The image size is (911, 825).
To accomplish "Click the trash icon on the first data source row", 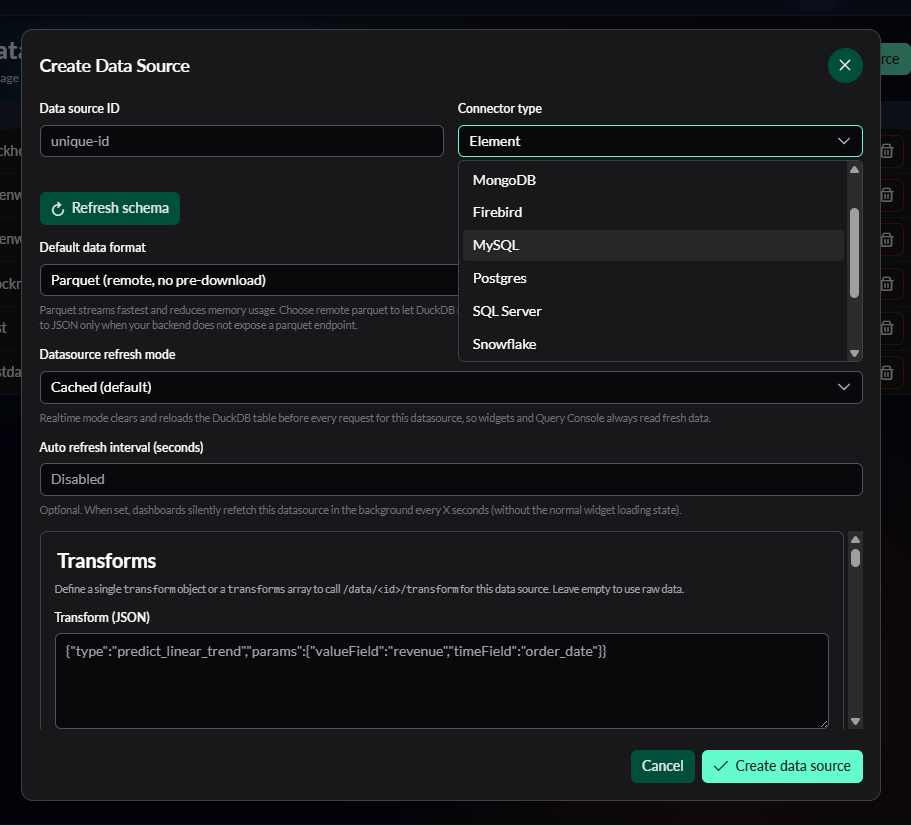I will (886, 151).
